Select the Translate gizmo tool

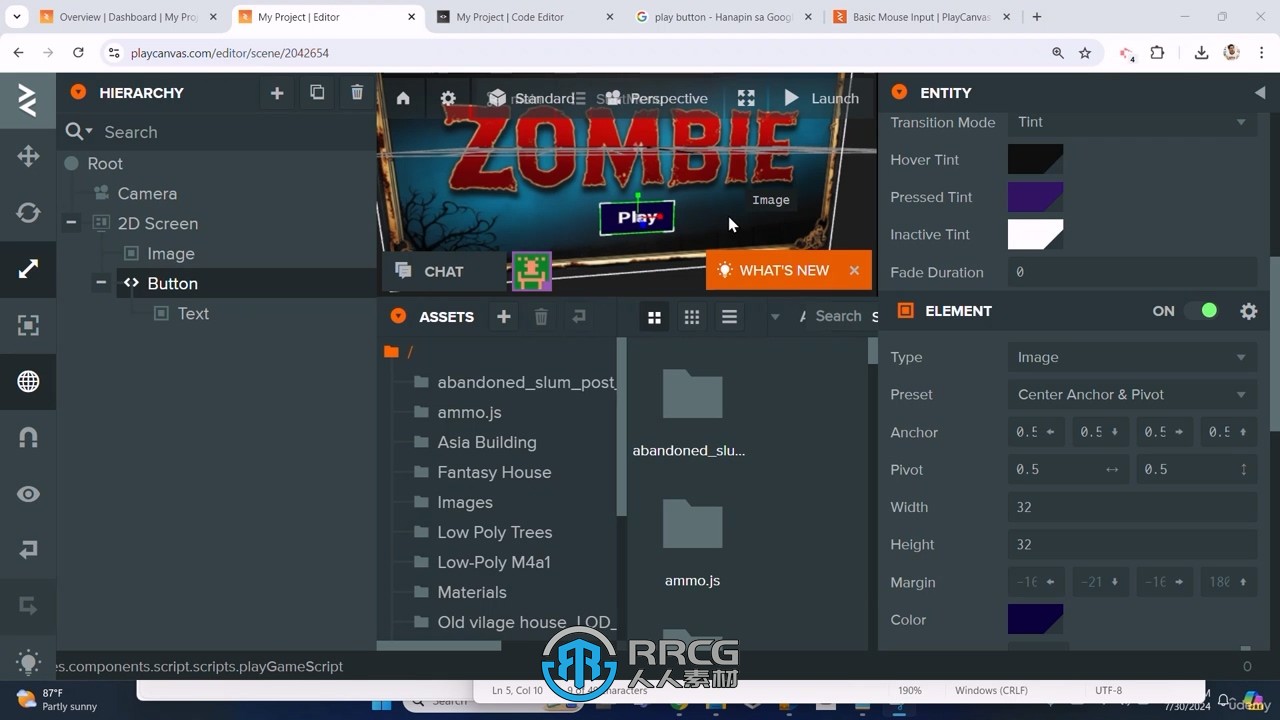(28, 156)
